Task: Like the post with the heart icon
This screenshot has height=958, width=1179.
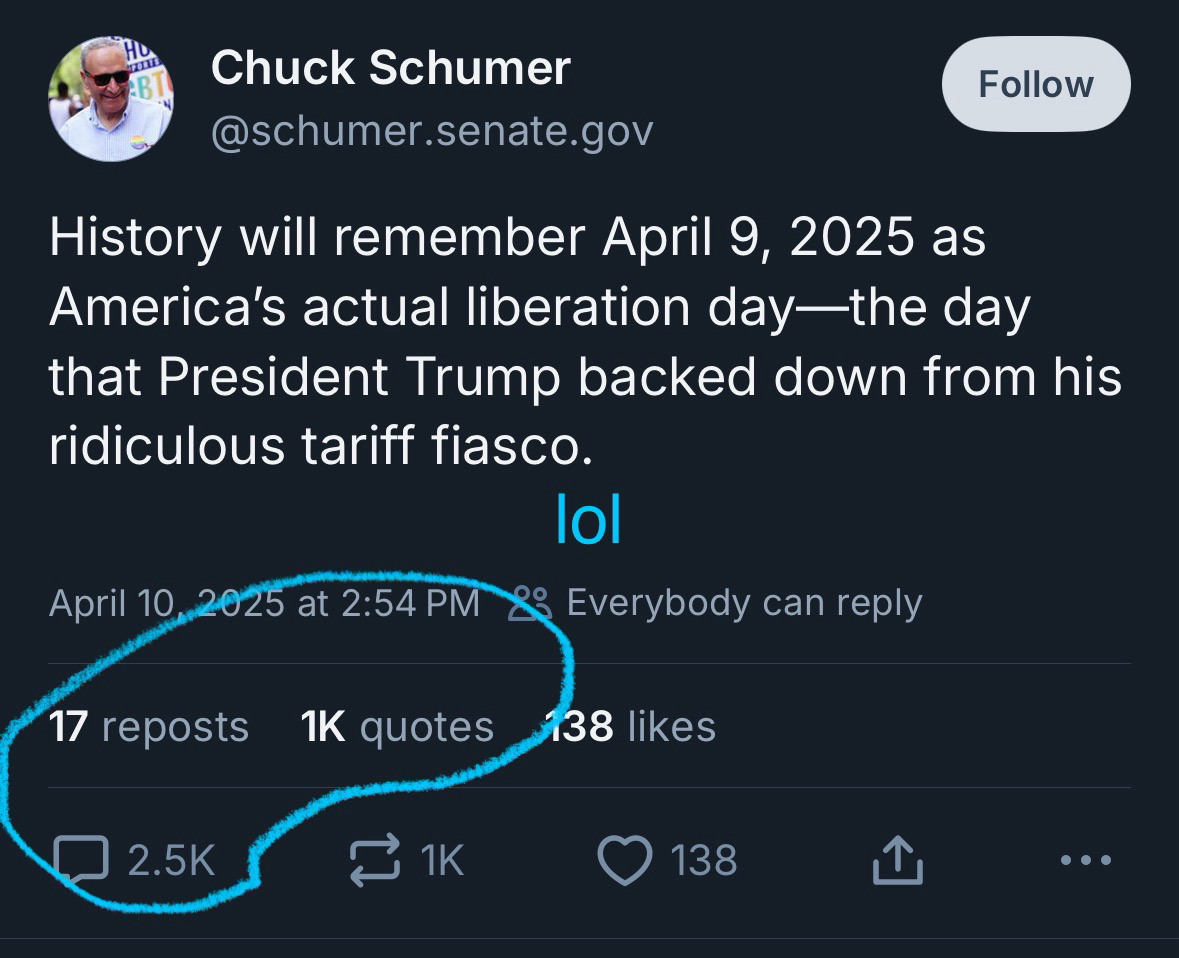Action: (x=625, y=860)
